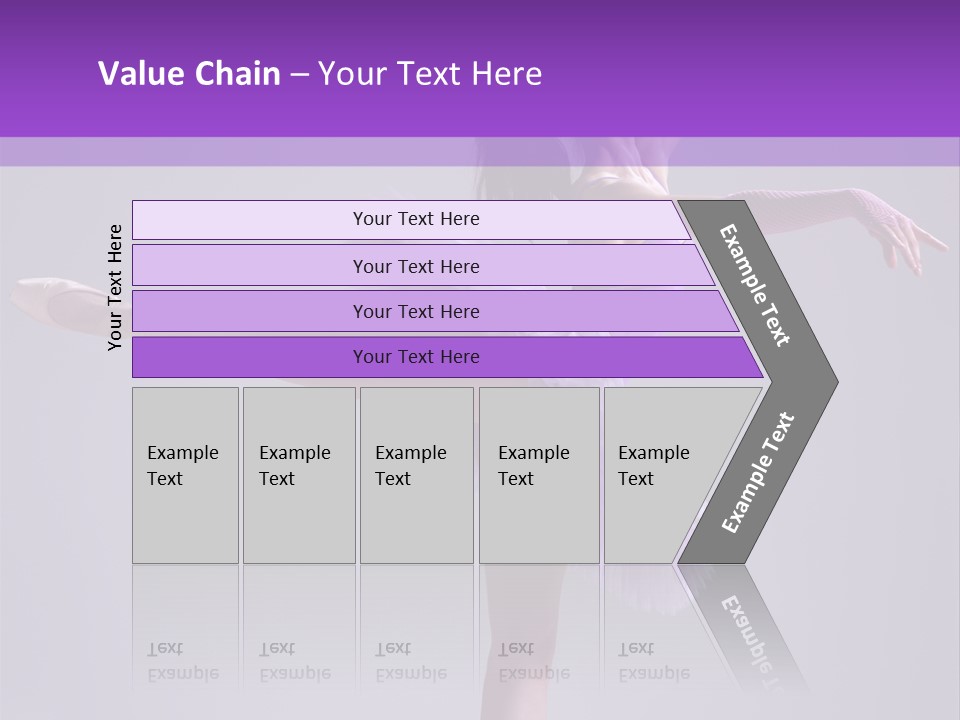960x720 pixels.
Task: Click the second bar from the top
Action: 423,266
